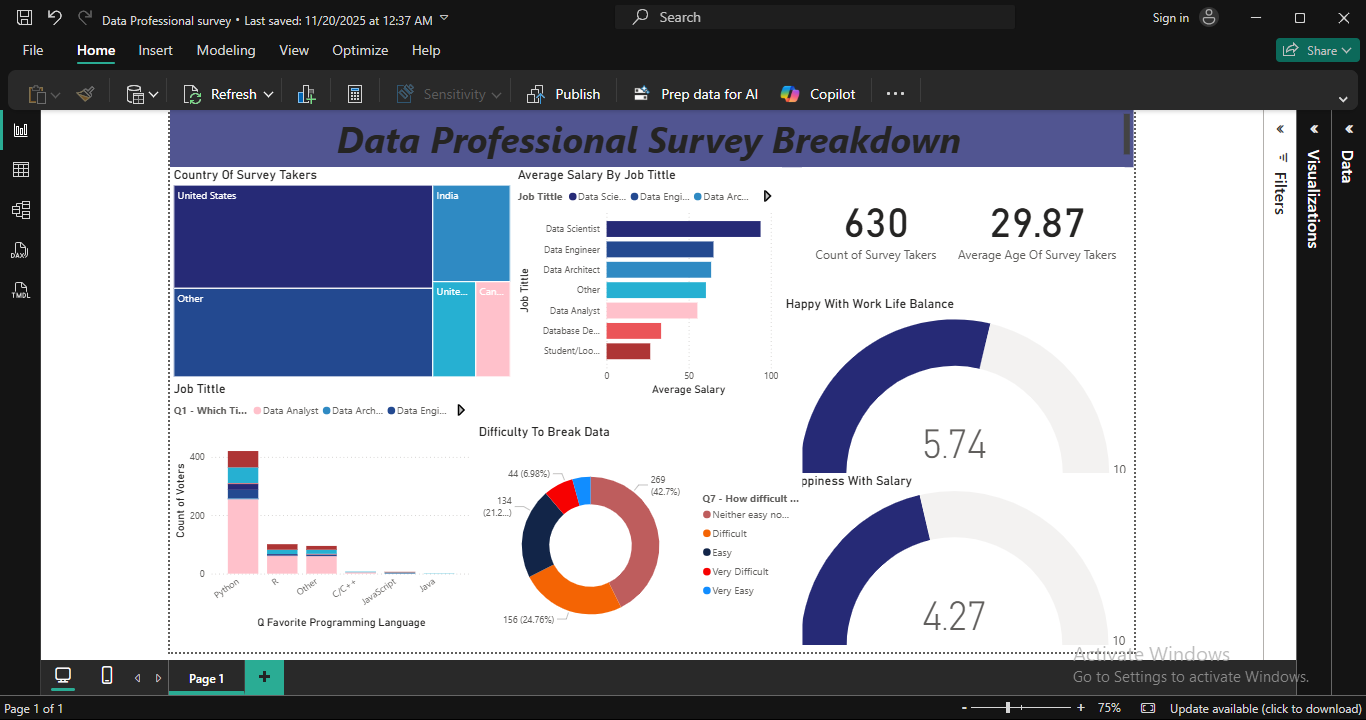Go to next page tab arrow
Screen dimensions: 1366x720
pyautogui.click(x=158, y=678)
